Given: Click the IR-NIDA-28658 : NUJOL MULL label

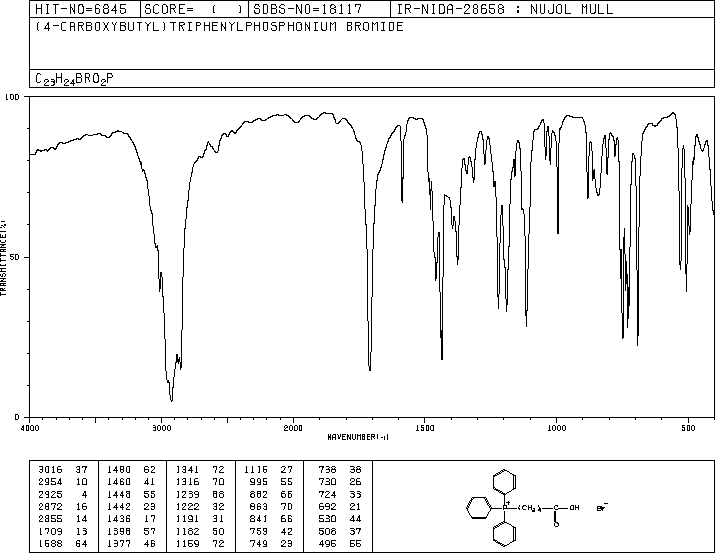Looking at the screenshot, I should tap(505, 9).
